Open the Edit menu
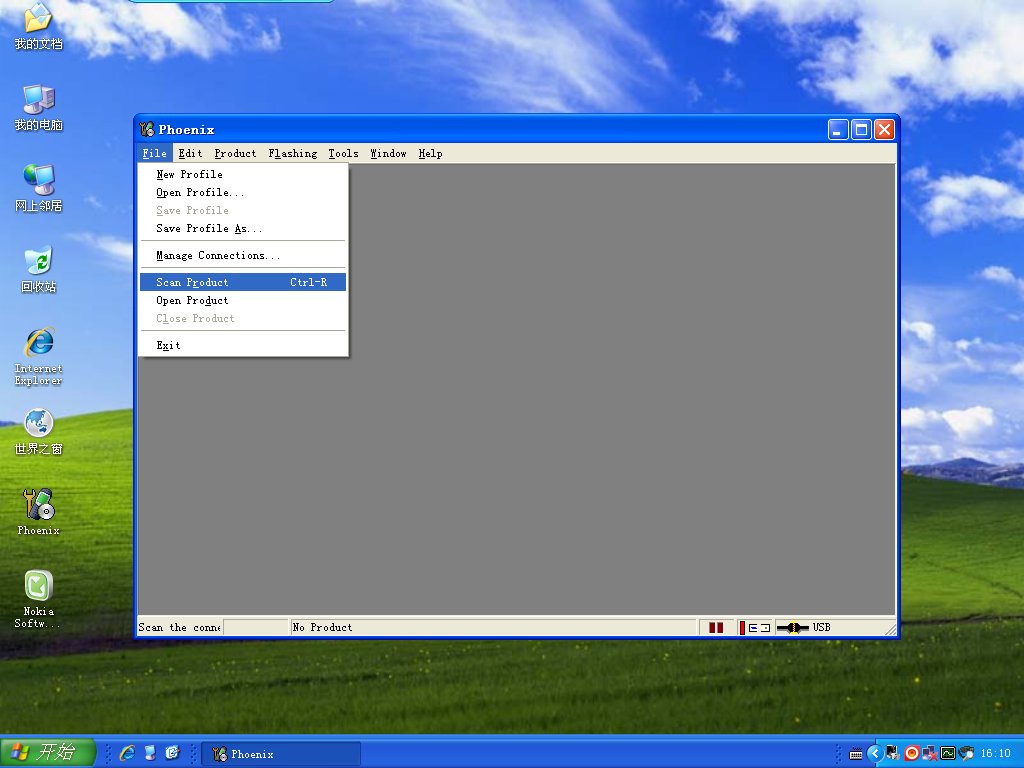The height and width of the screenshot is (768, 1024). (190, 153)
